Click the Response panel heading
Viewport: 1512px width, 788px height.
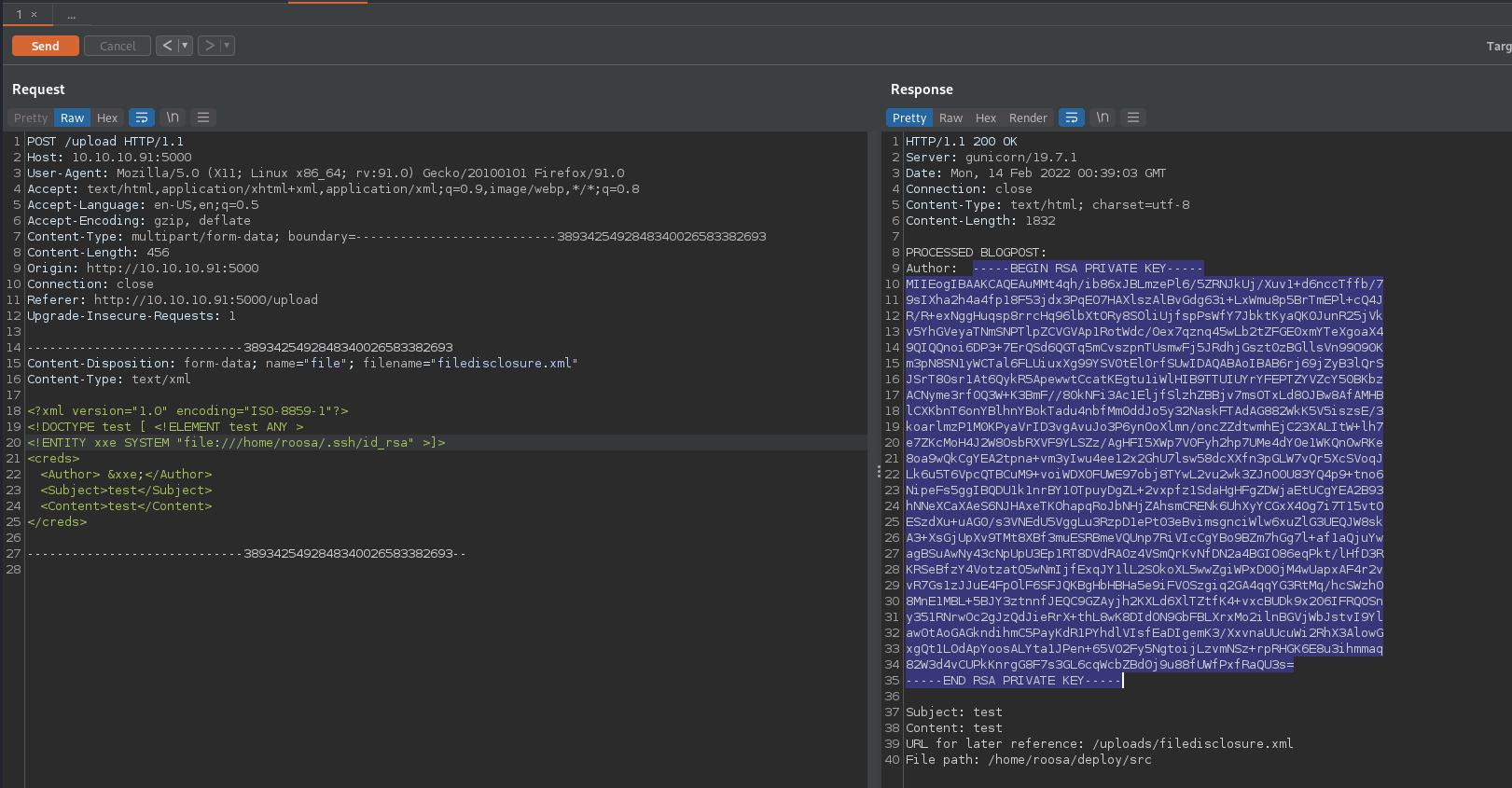point(922,90)
